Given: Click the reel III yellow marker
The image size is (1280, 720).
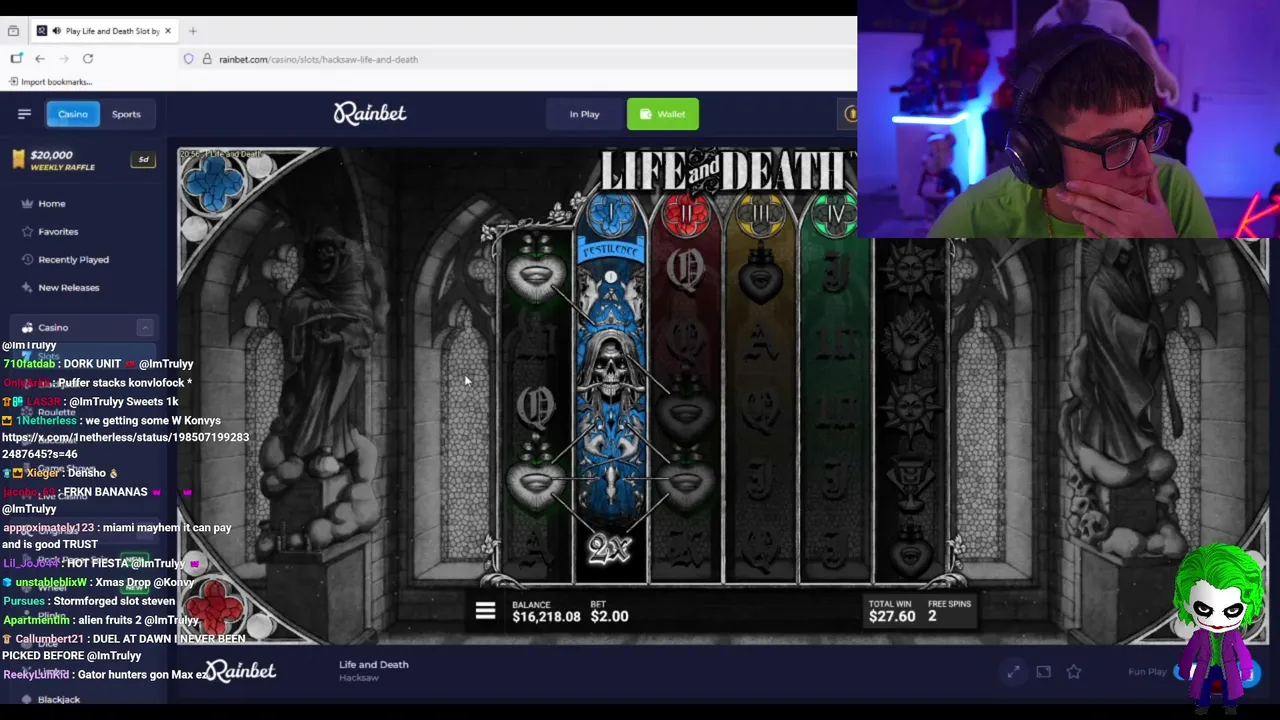Looking at the screenshot, I should pyautogui.click(x=761, y=215).
